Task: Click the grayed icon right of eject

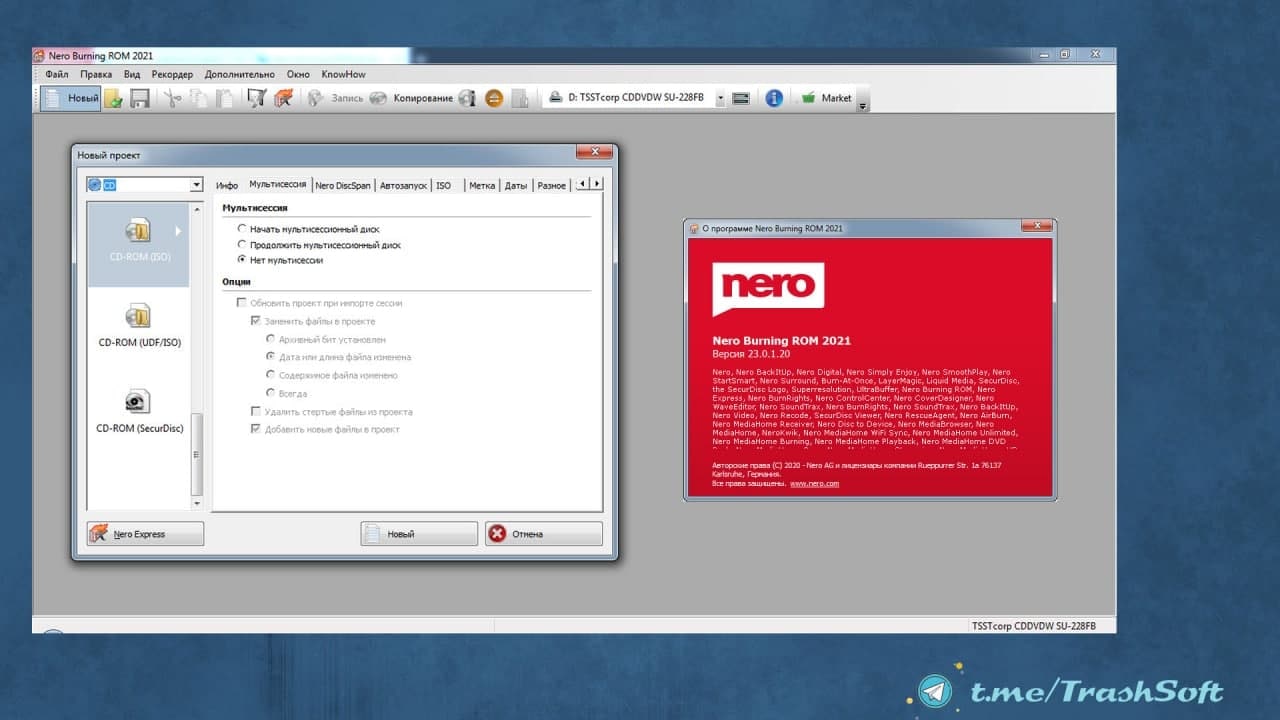Action: 520,98
